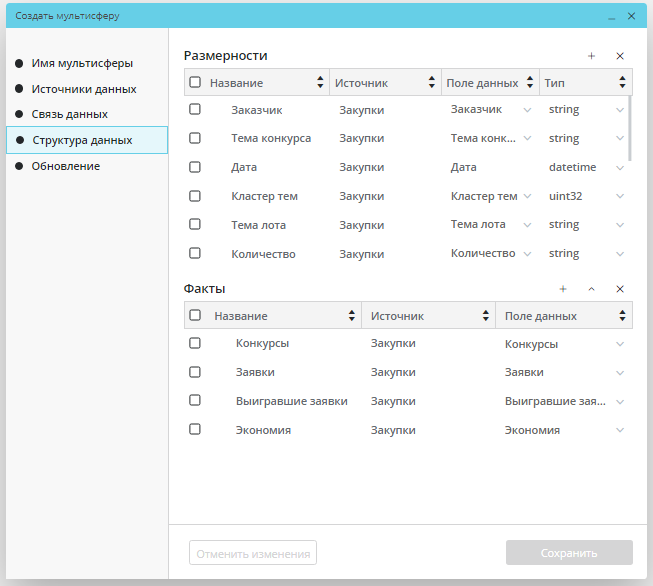653x586 pixels.
Task: Add a new dimension with plus icon
Action: point(591,57)
